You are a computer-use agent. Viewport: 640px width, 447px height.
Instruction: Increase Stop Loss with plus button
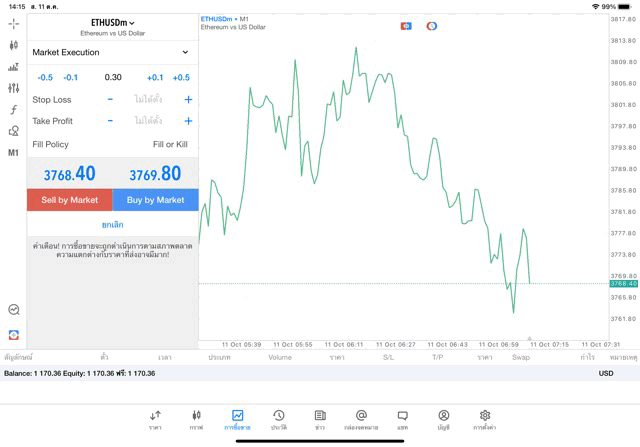coord(188,100)
